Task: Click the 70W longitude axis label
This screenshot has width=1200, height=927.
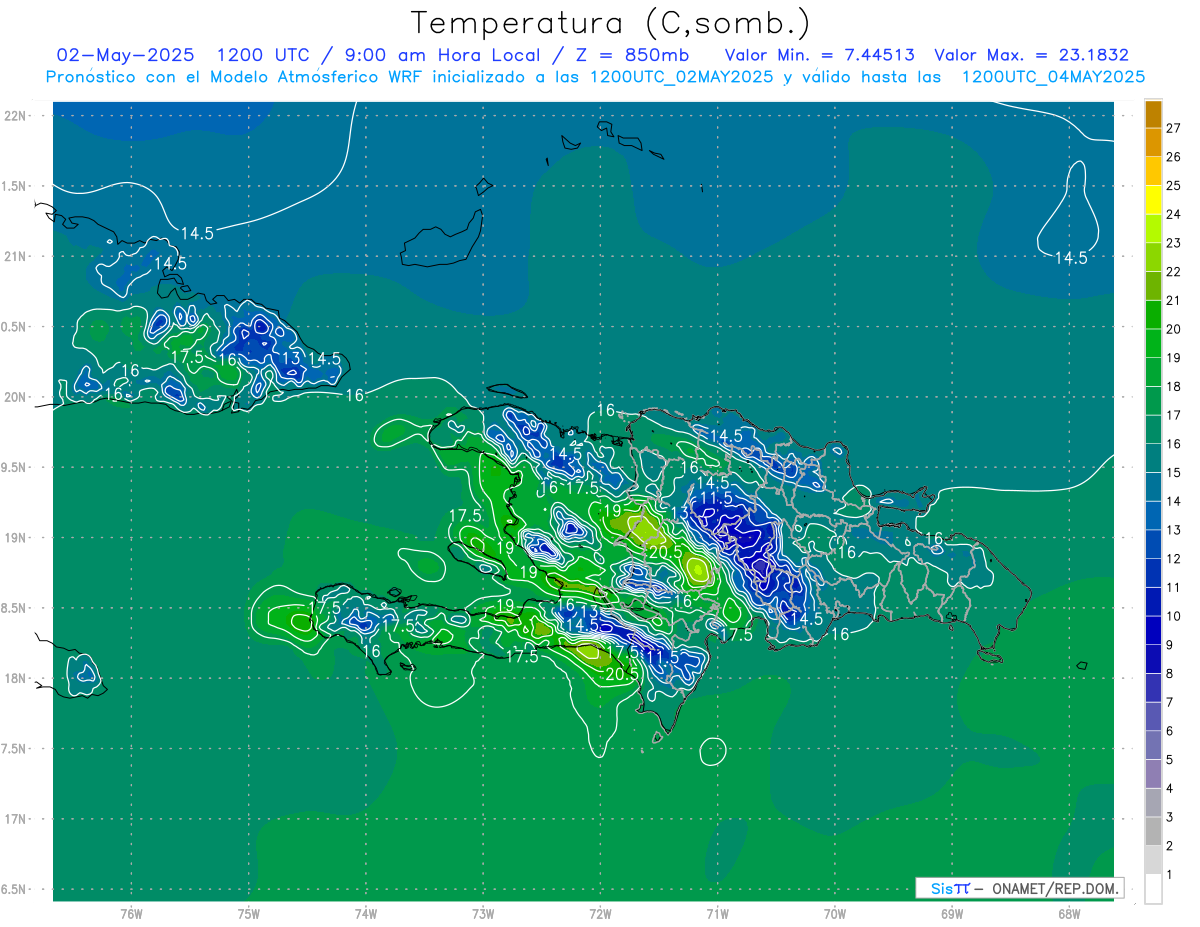Action: click(835, 914)
